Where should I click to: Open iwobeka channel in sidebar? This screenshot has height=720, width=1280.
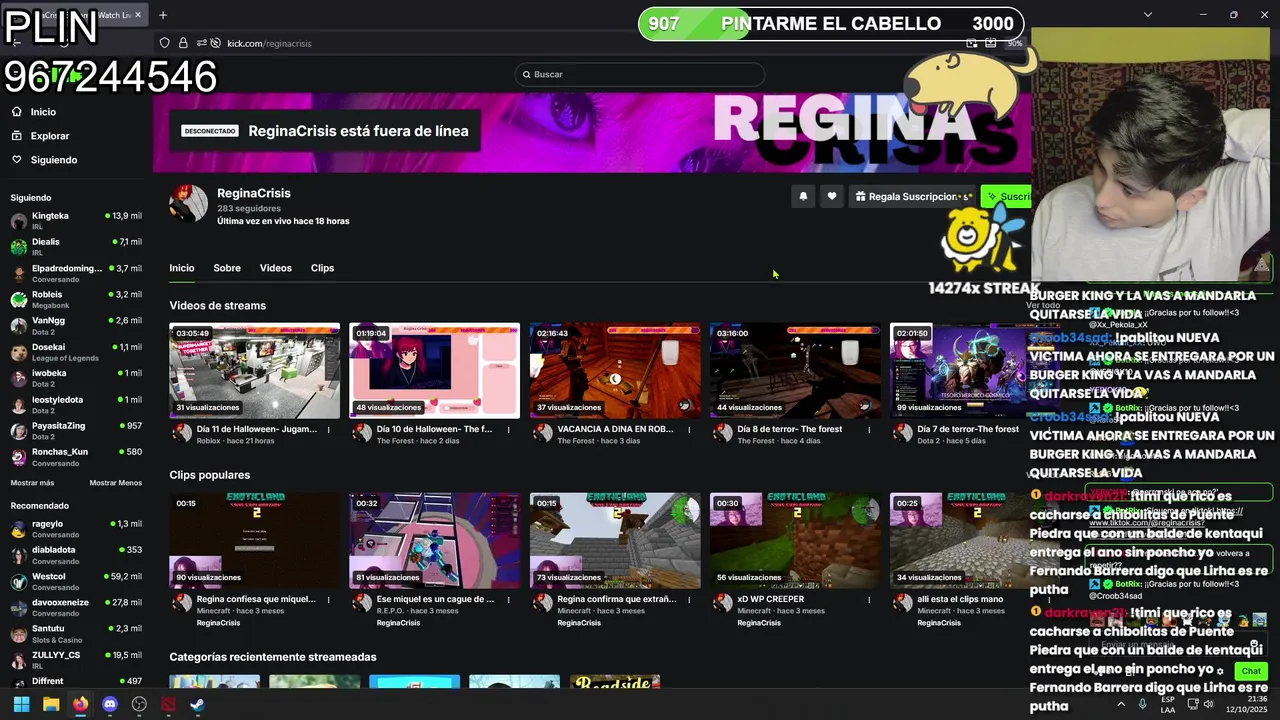pos(76,378)
